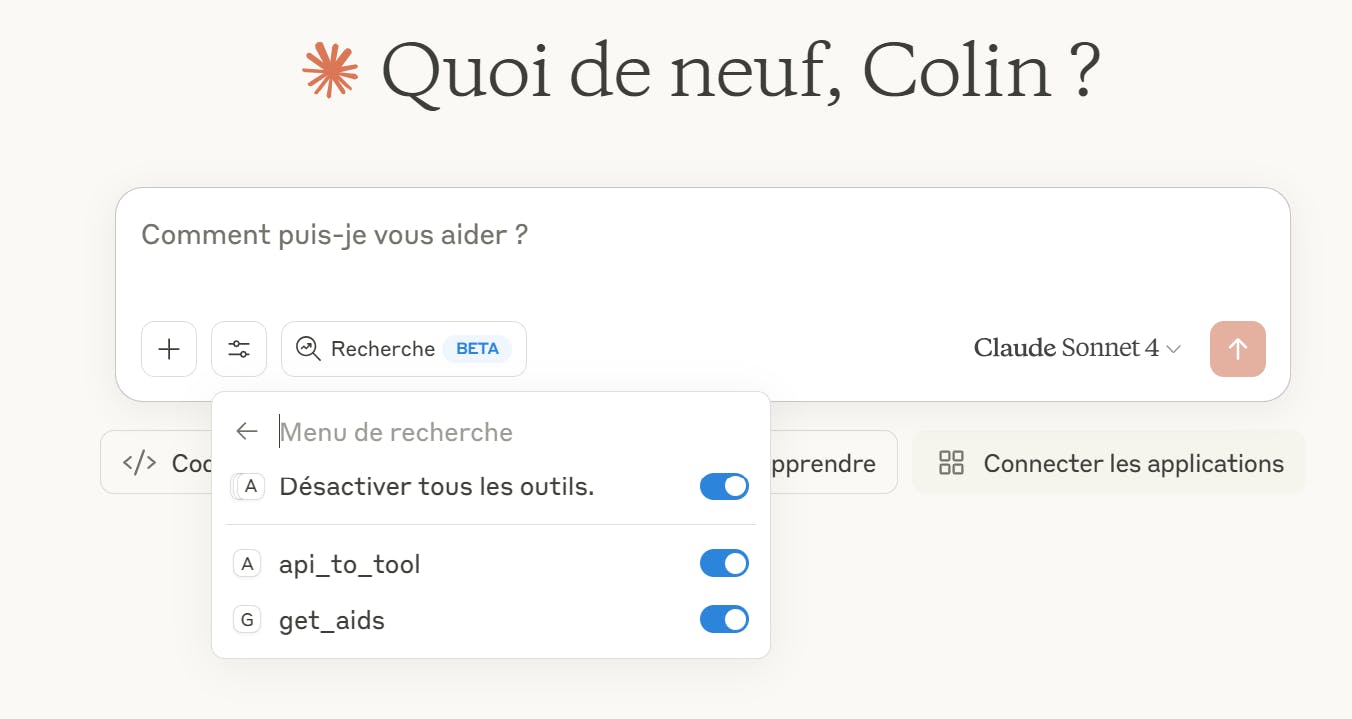The height and width of the screenshot is (719, 1352).
Task: Click the orange Claude starburst logo
Action: click(x=330, y=70)
